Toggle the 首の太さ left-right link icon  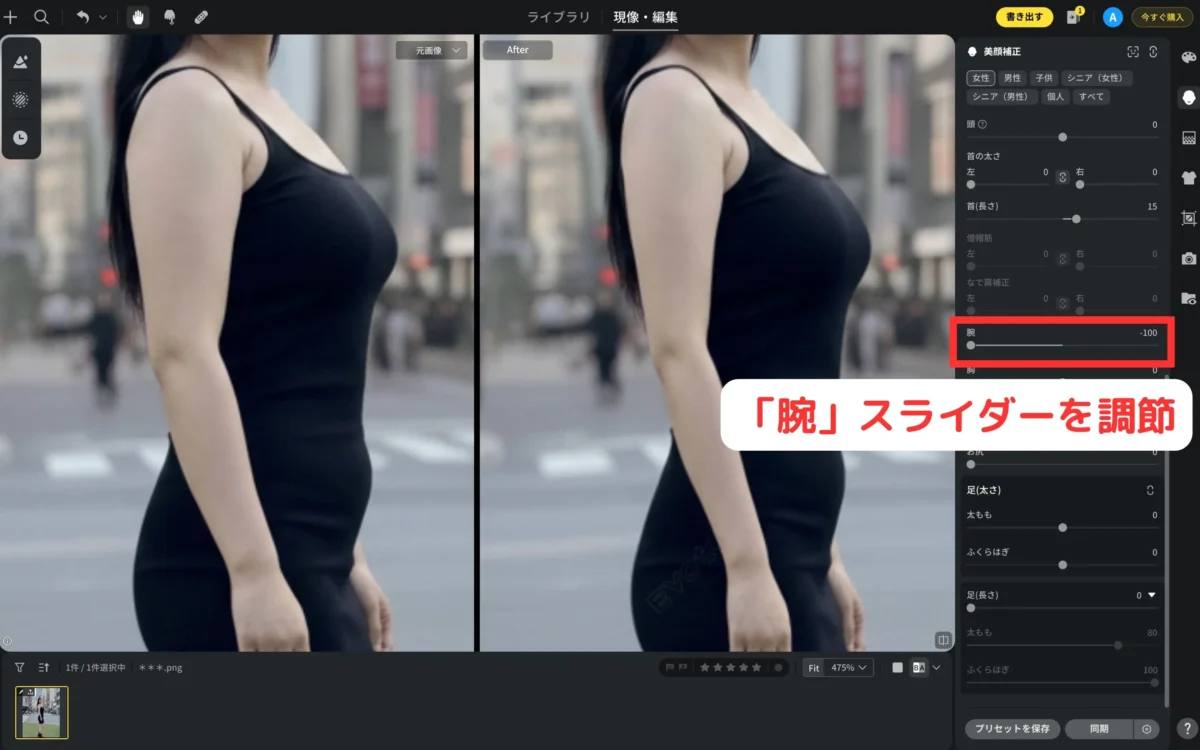[1063, 176]
